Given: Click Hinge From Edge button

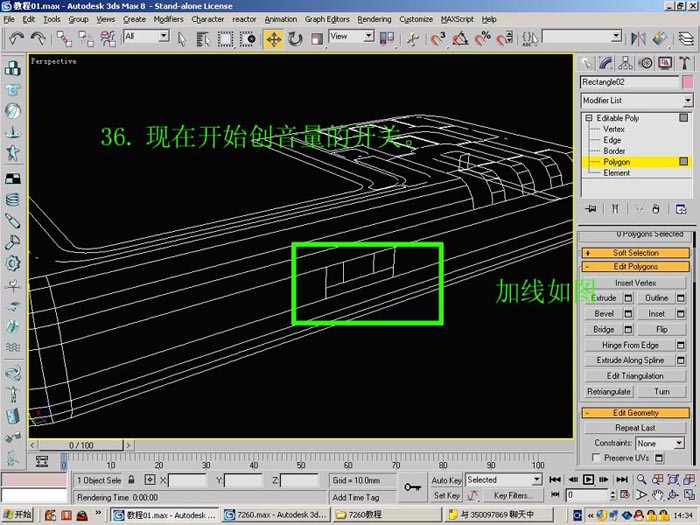Looking at the screenshot, I should [630, 345].
